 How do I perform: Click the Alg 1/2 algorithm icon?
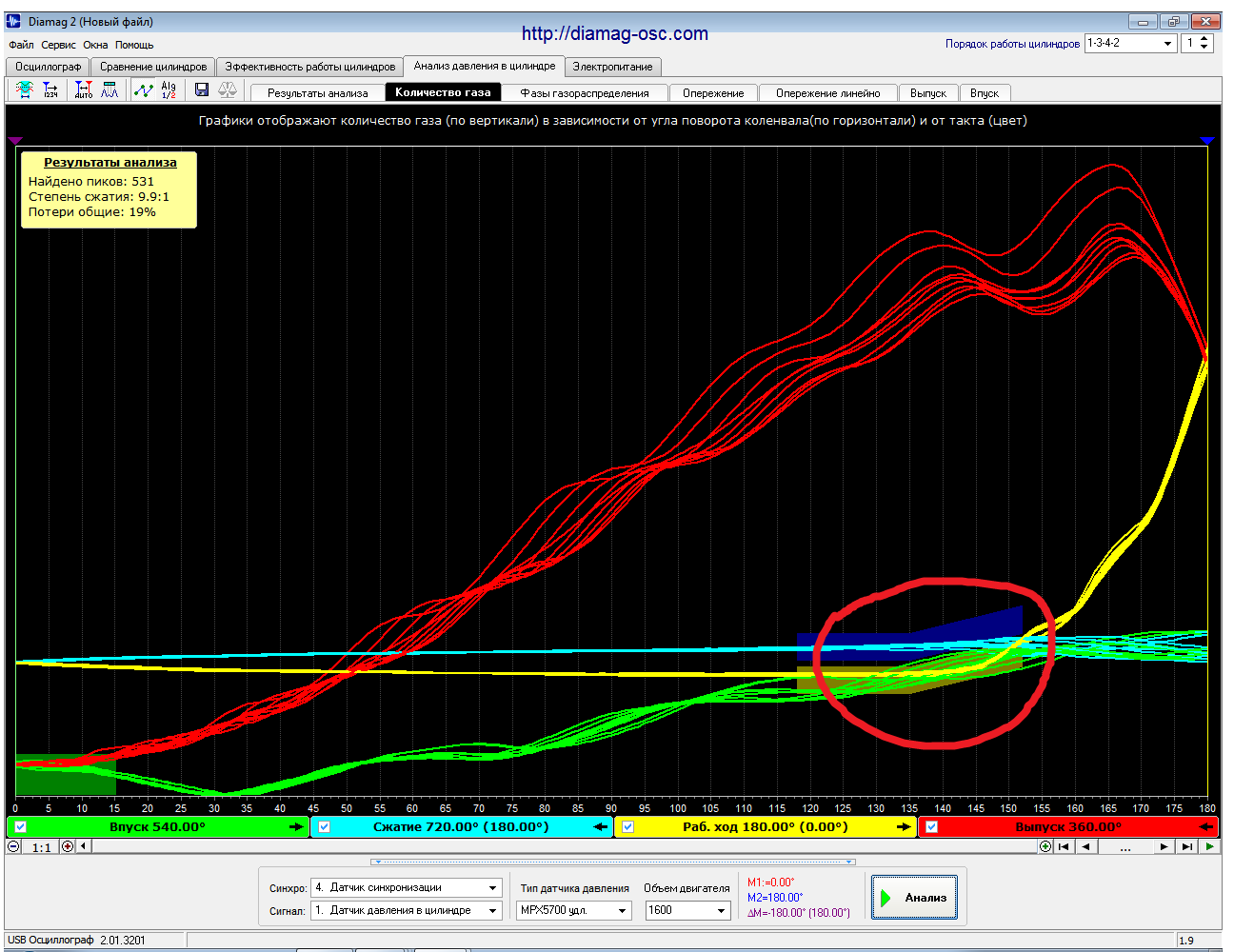coord(169,89)
